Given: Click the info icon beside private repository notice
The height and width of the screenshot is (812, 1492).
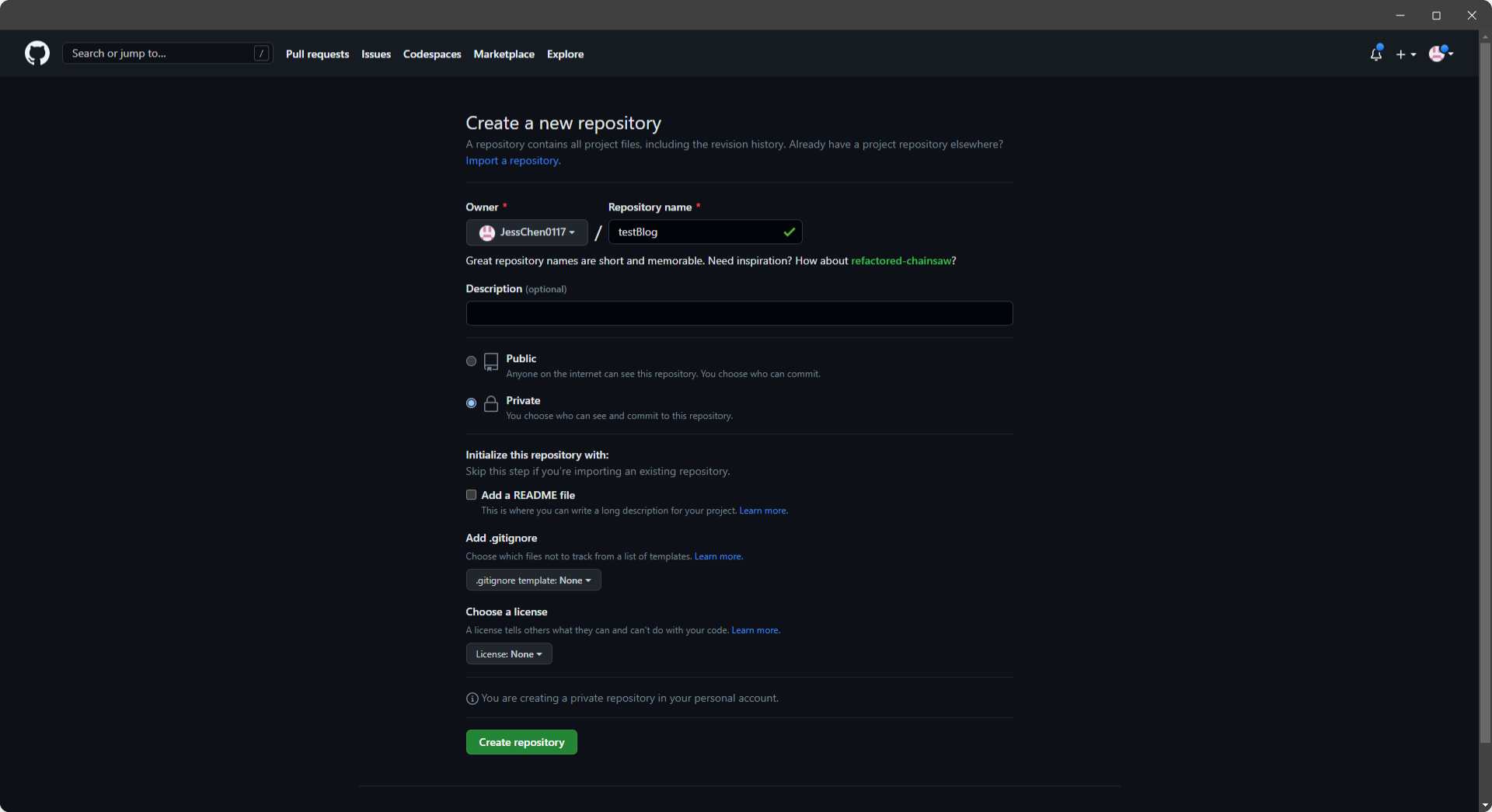Looking at the screenshot, I should [x=472, y=699].
